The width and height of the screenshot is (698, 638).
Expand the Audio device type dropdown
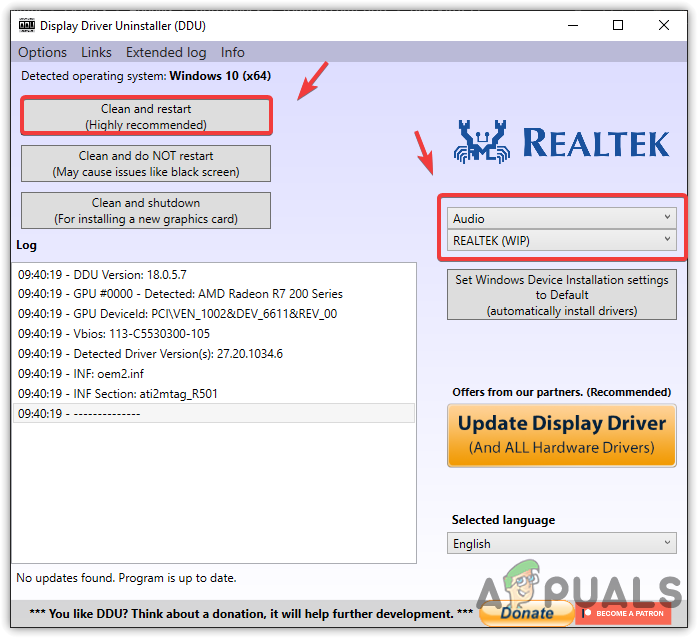click(562, 218)
